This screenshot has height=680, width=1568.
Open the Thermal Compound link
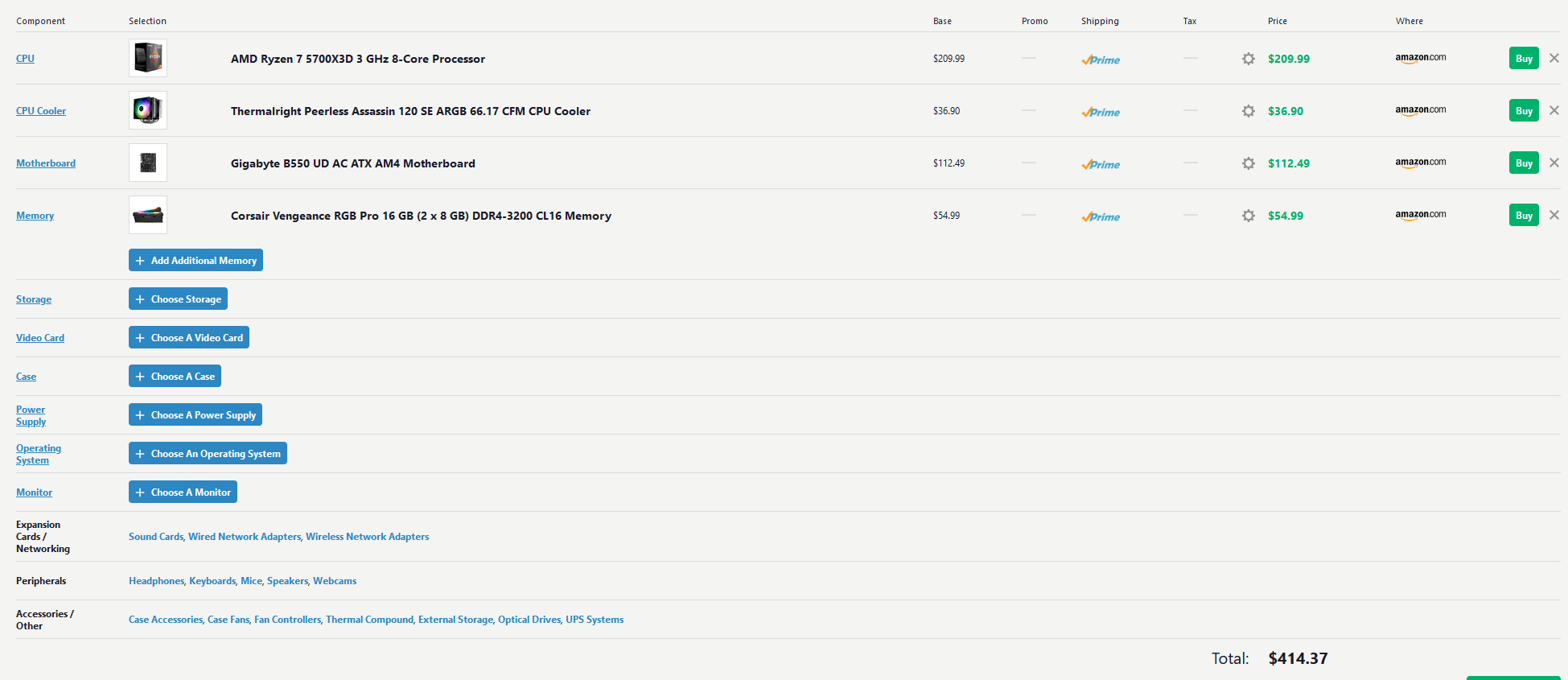click(x=369, y=620)
